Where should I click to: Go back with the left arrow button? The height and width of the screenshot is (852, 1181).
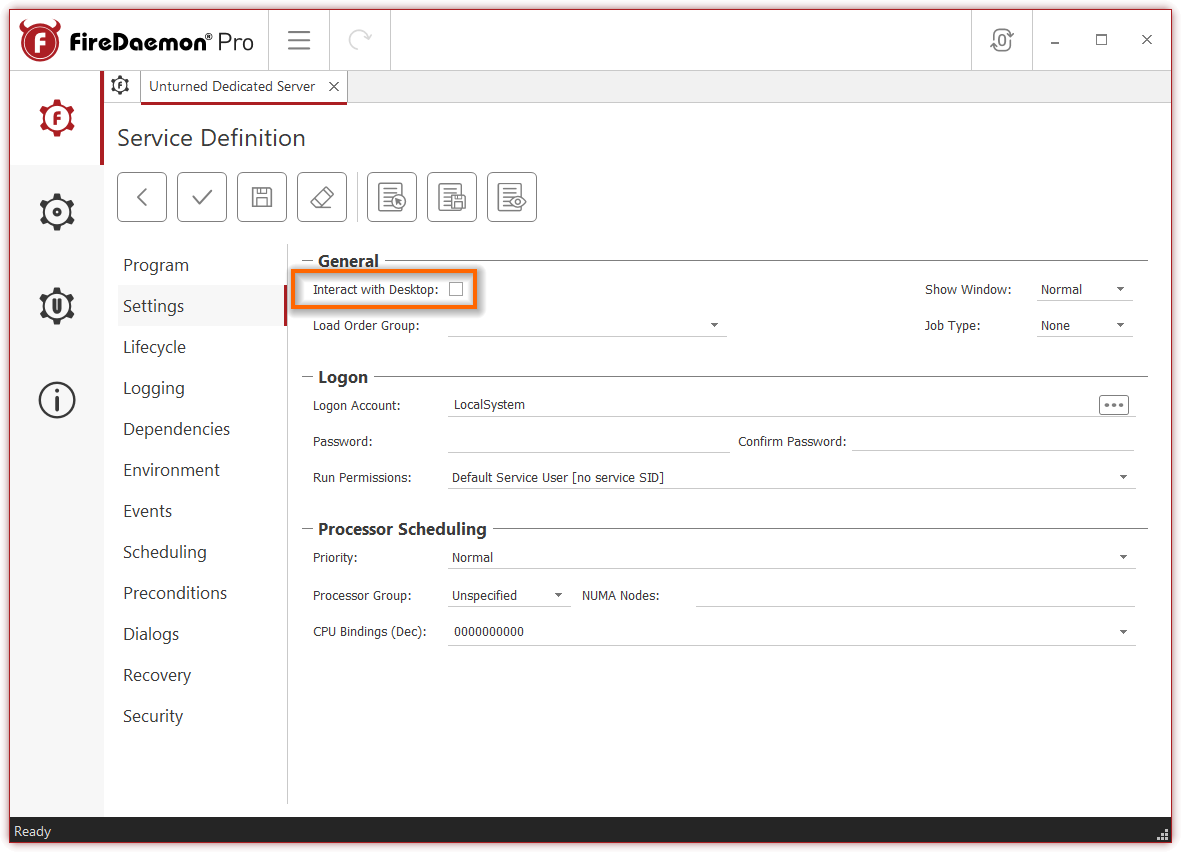[x=142, y=197]
